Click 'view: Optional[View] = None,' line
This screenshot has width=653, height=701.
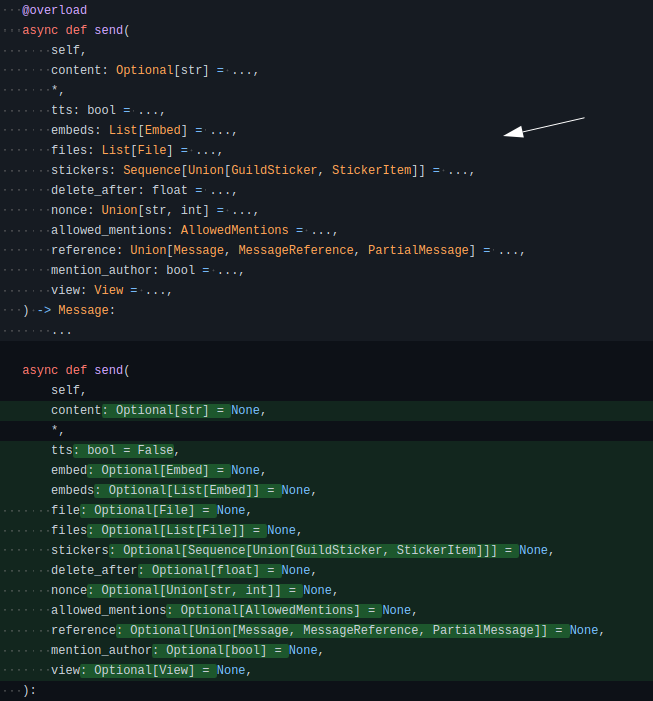(151, 670)
